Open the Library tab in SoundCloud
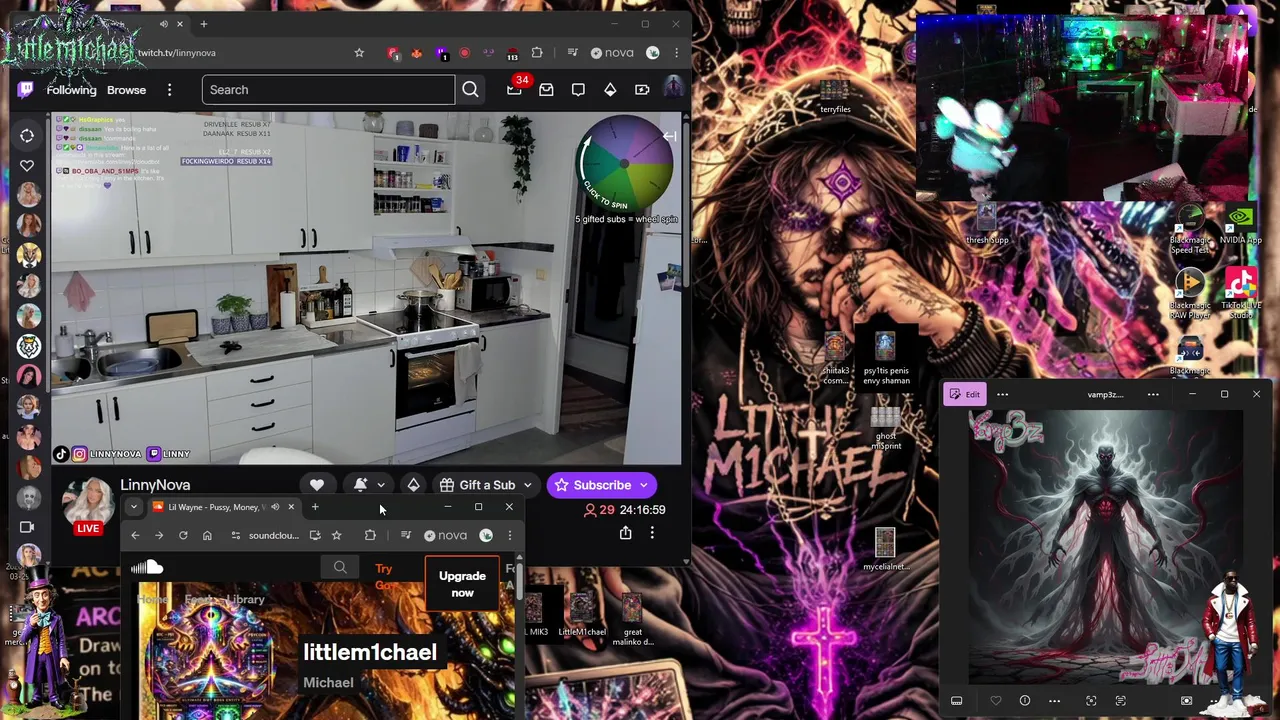This screenshot has height=720, width=1280. [245, 599]
